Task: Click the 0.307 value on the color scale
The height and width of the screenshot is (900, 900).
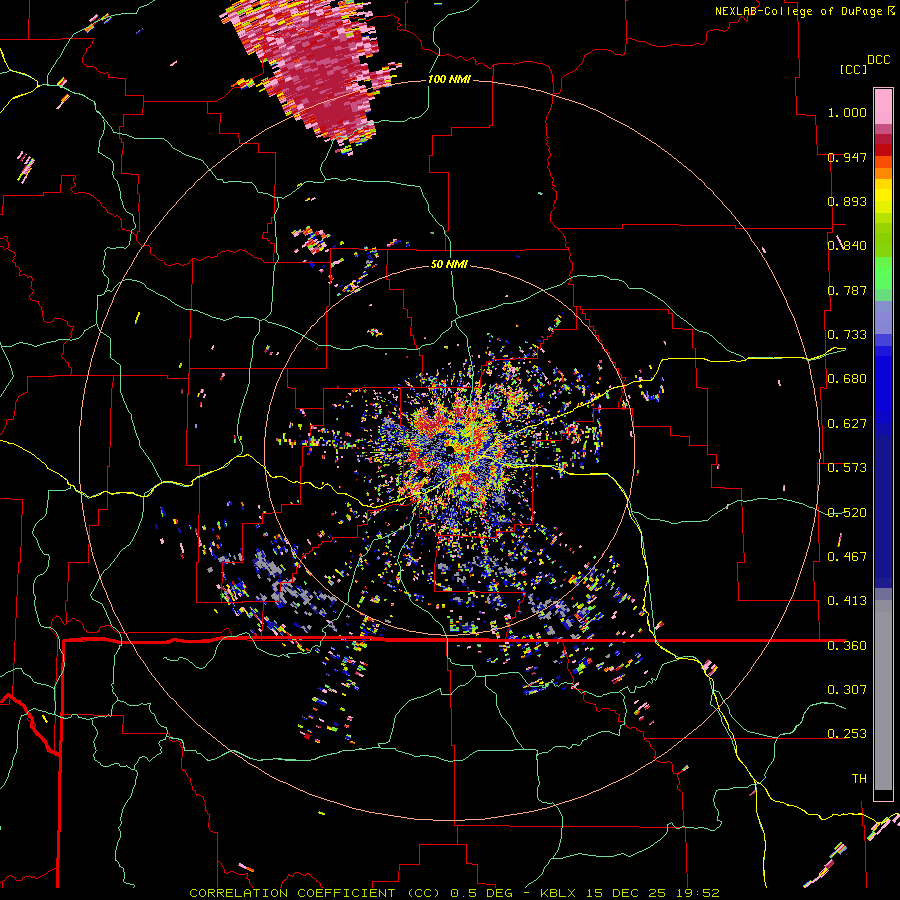Action: 847,689
